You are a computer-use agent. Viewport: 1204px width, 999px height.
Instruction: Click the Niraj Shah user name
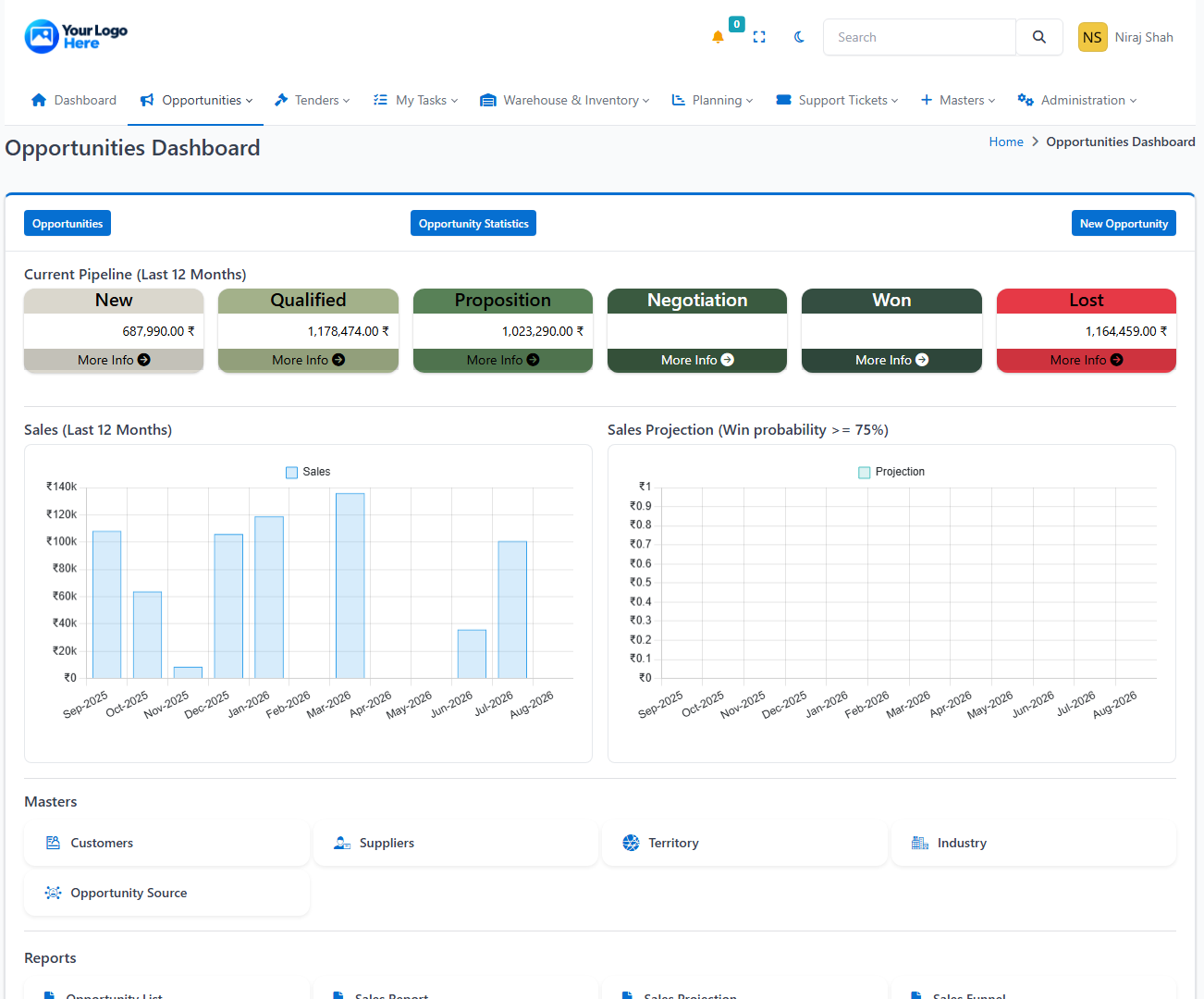1144,37
